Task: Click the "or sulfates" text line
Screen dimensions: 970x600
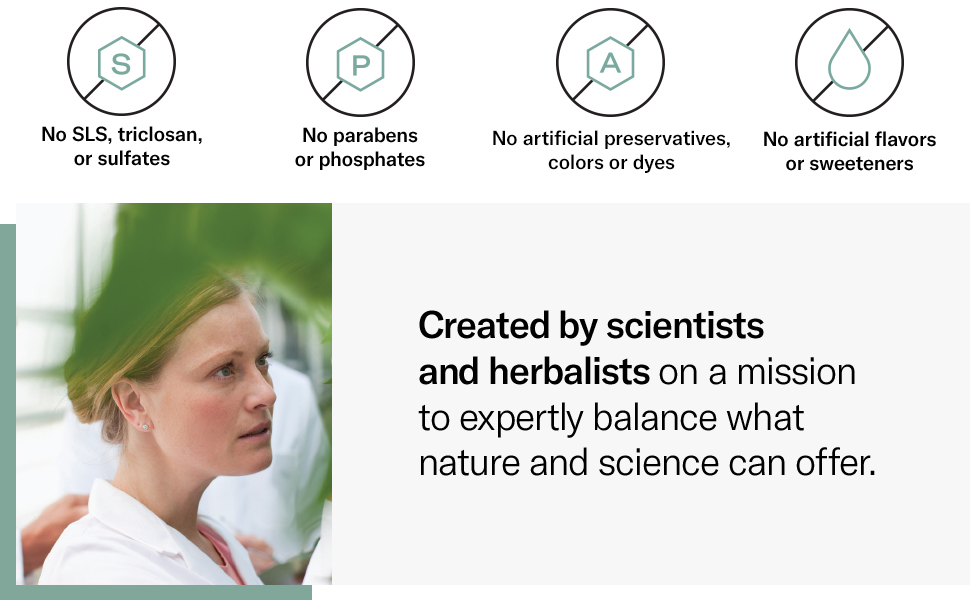Action: coord(122,159)
